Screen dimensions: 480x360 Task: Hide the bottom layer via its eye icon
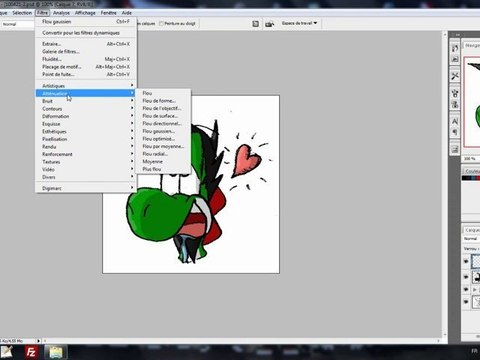coord(466,302)
